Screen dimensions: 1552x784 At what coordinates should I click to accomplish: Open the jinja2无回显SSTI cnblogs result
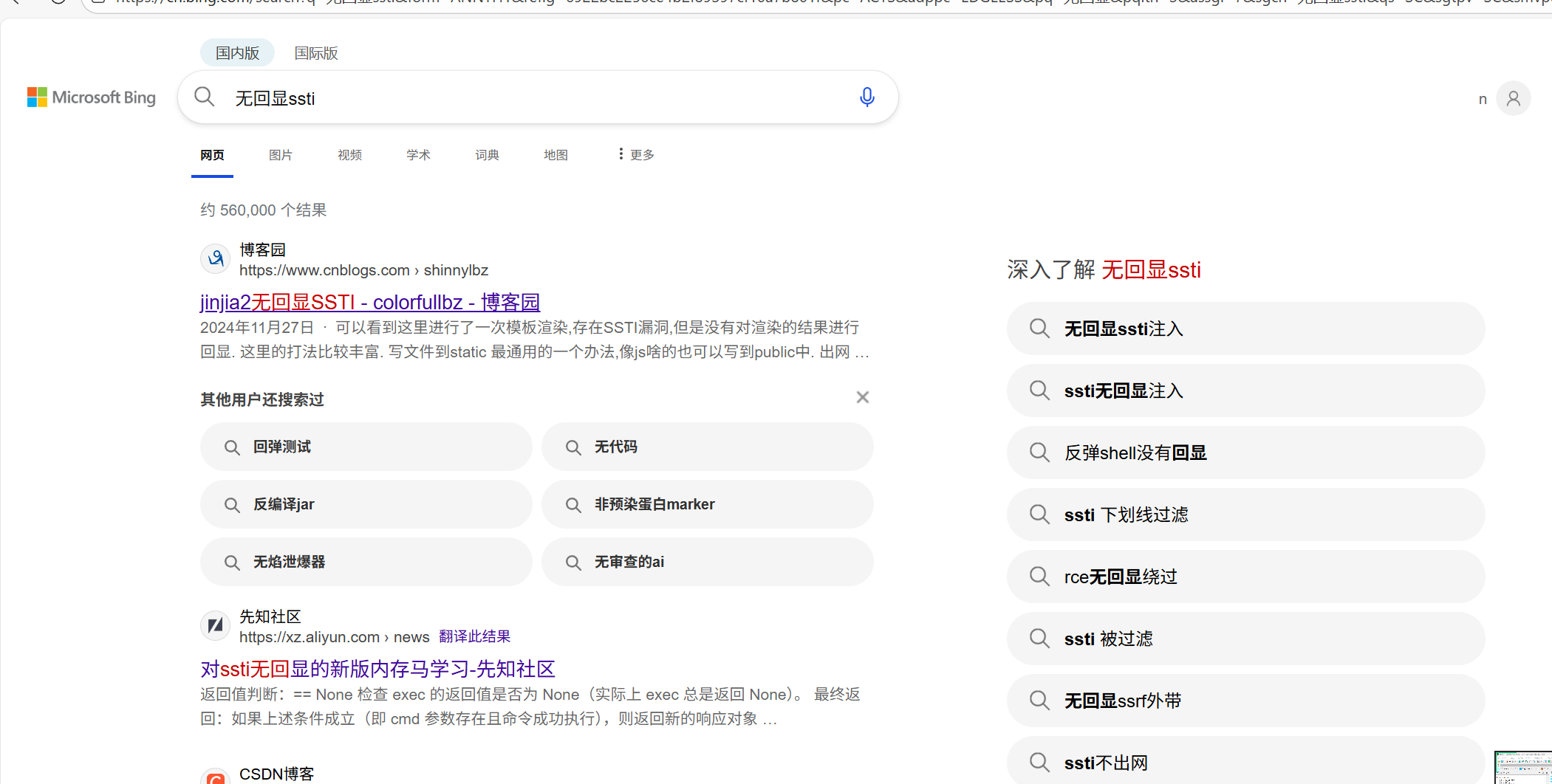pos(370,302)
